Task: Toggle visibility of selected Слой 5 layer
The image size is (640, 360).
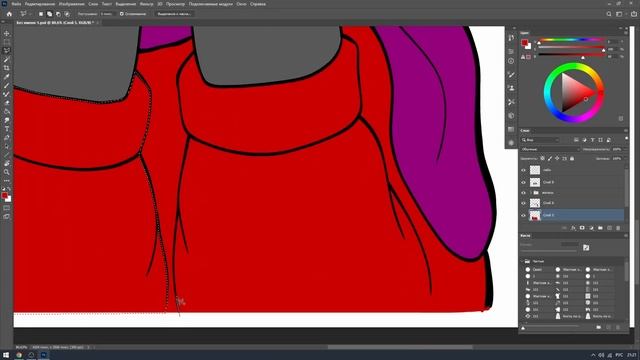Action: tap(523, 215)
